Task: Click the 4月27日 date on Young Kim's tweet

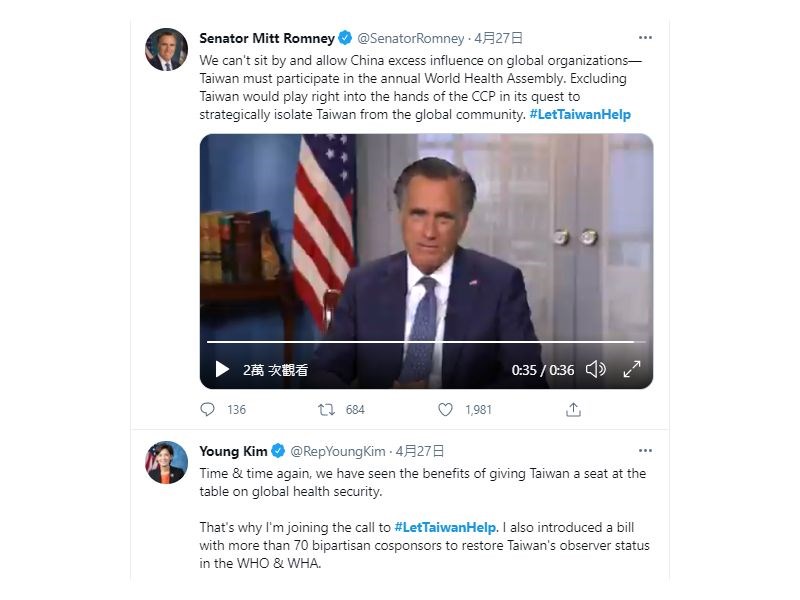Action: 420,451
